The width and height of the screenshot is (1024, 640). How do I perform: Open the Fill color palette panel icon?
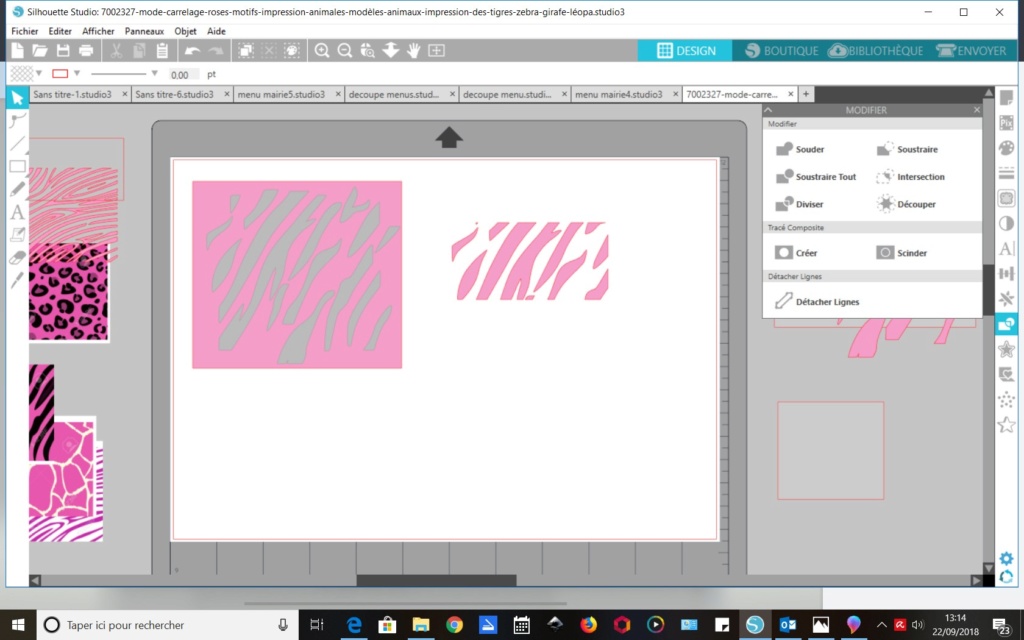(x=1006, y=148)
